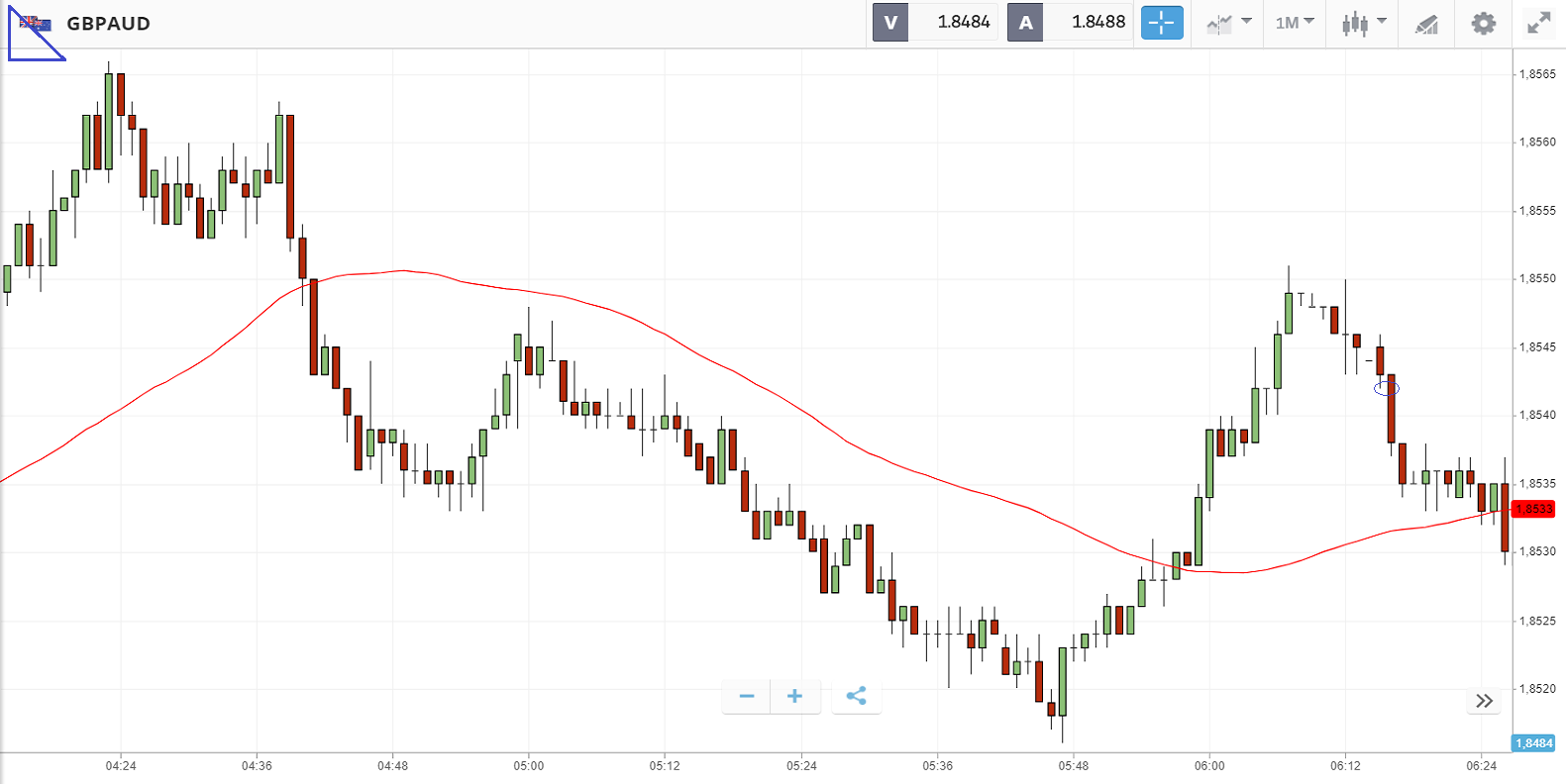This screenshot has height=784, width=1566.
Task: Click the 04:24 time axis label
Action: click(121, 766)
